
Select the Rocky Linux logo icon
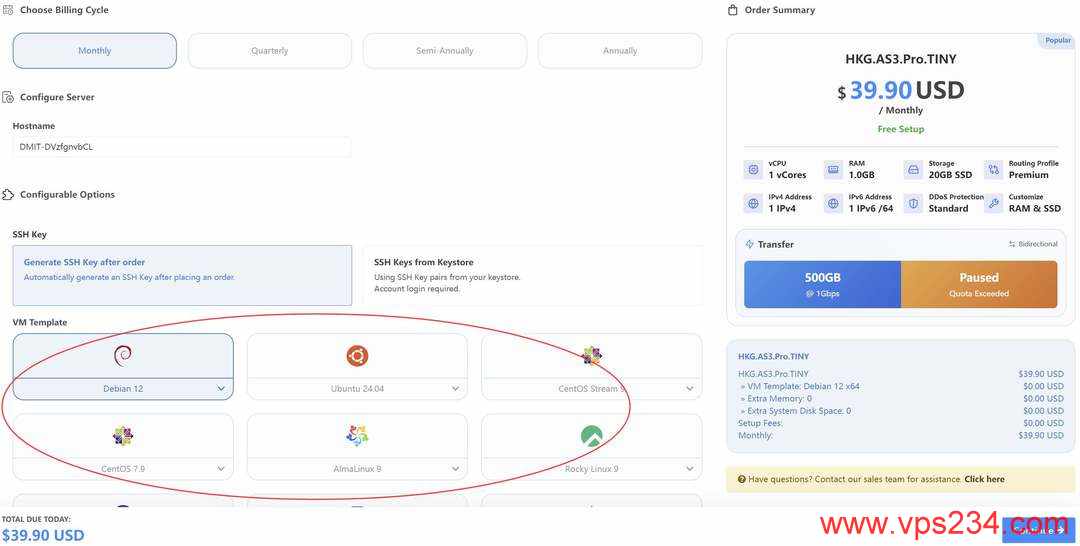pos(592,435)
